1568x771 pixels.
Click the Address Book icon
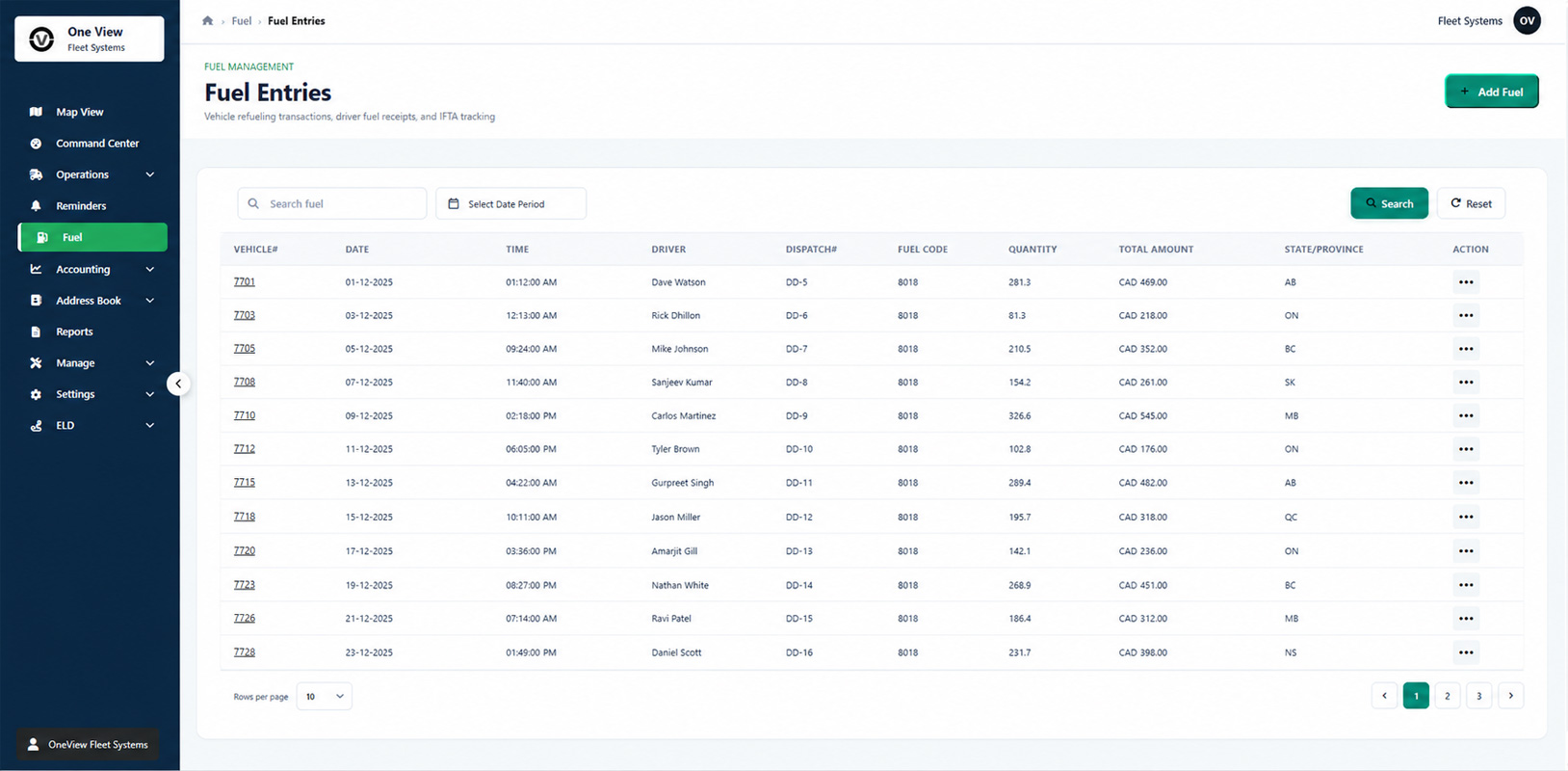(x=36, y=301)
